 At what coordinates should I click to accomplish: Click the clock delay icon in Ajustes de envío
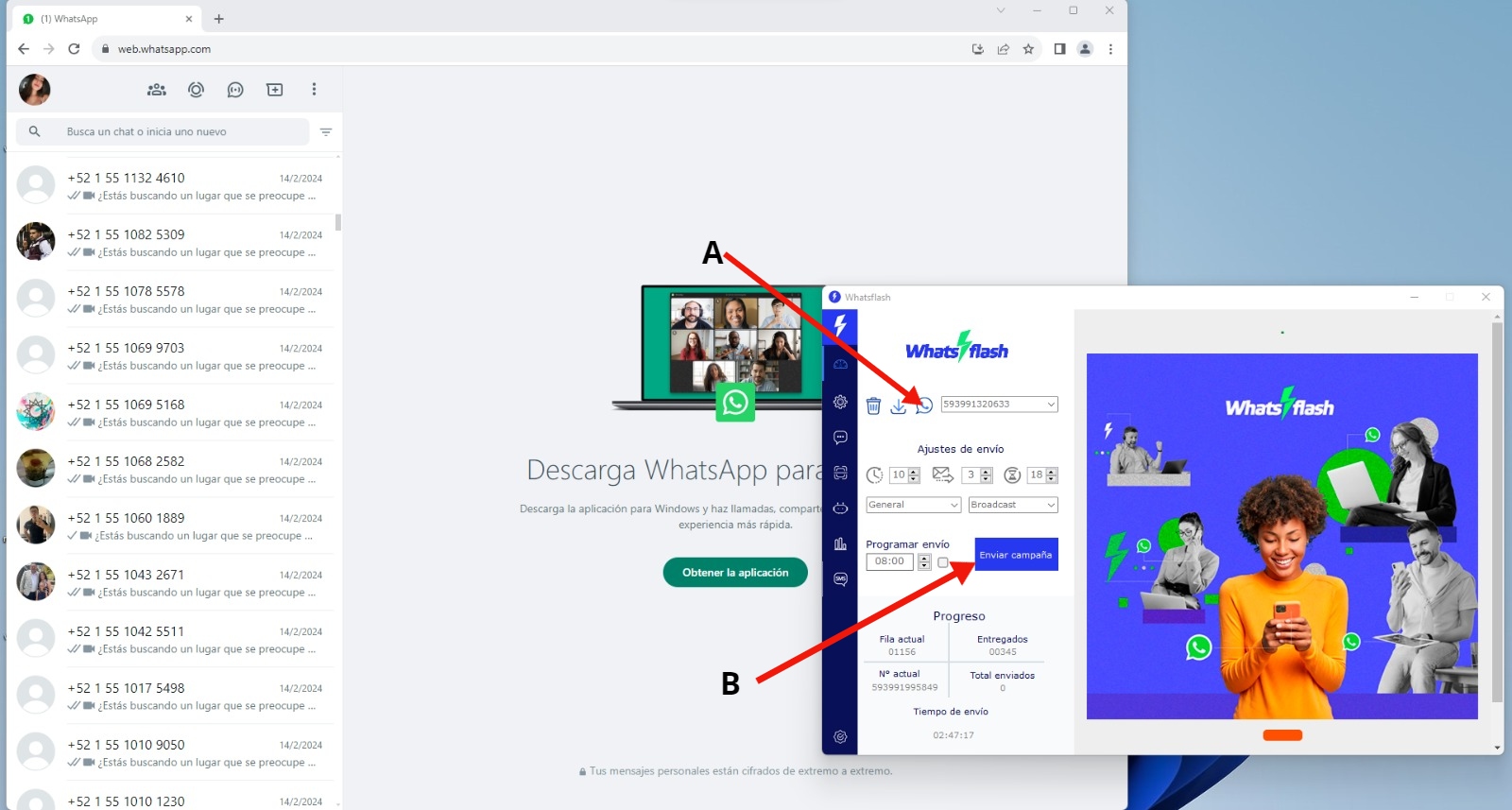point(875,475)
